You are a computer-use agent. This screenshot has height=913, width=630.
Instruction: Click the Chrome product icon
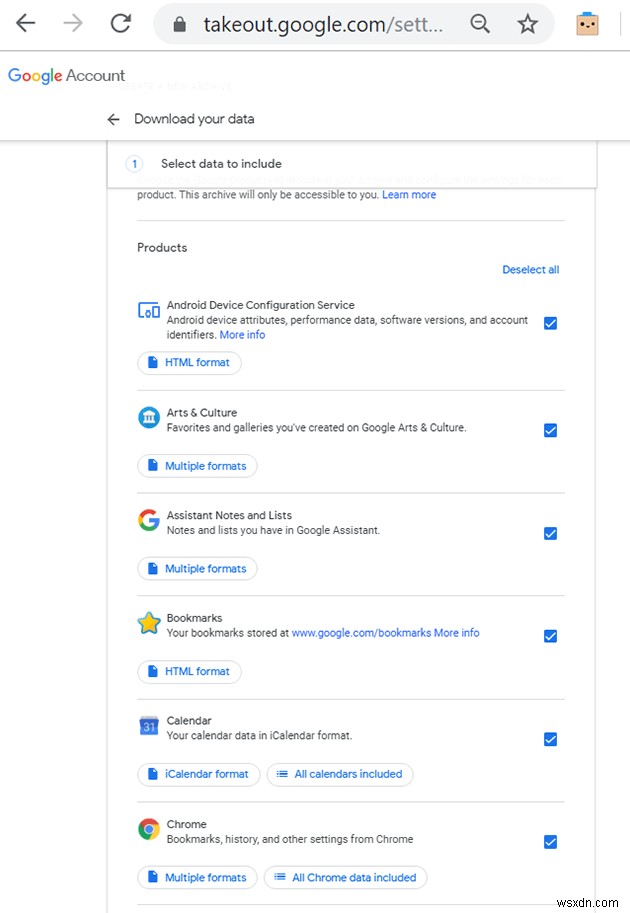pyautogui.click(x=148, y=829)
